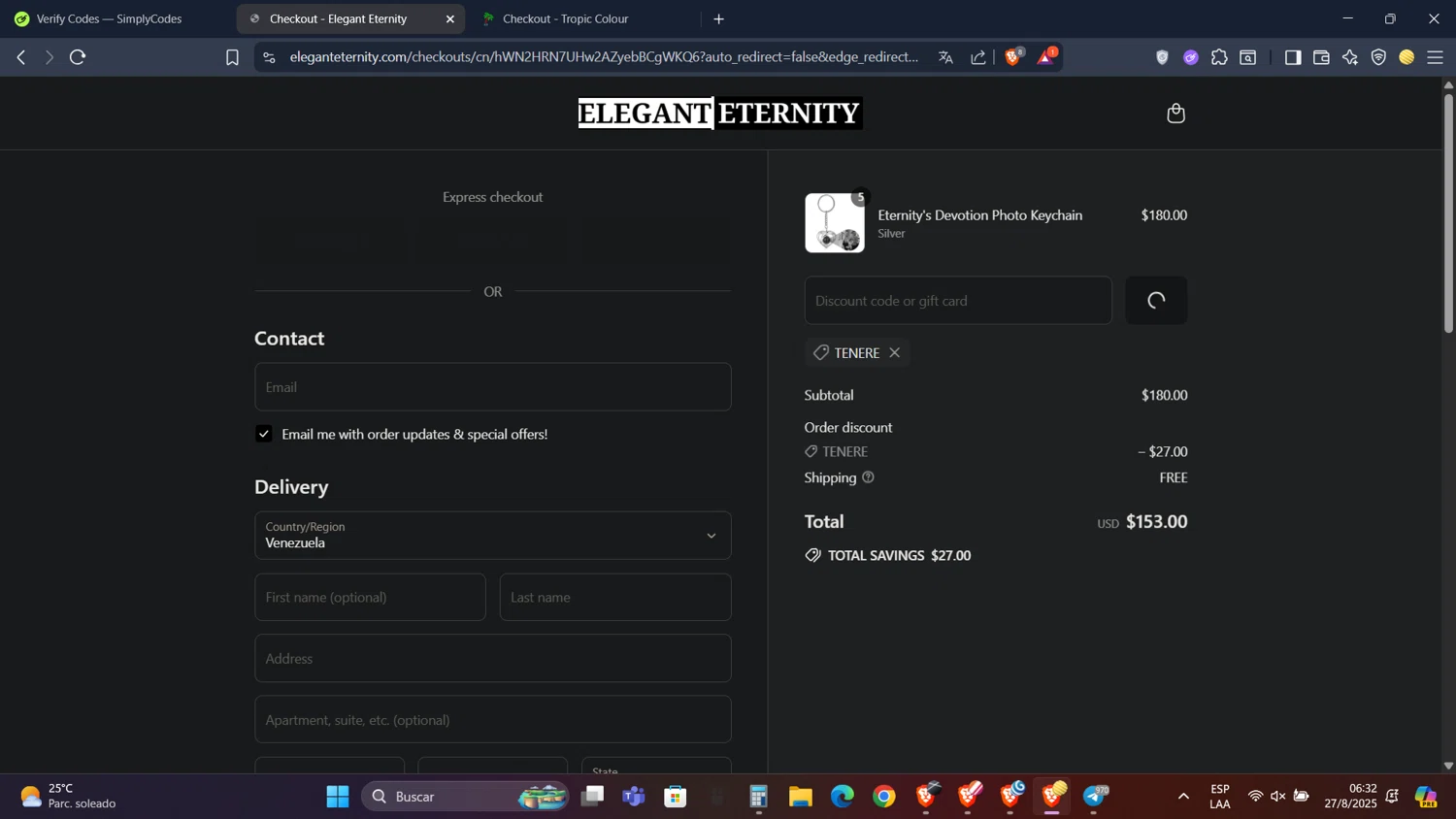The height and width of the screenshot is (819, 1456).
Task: Click the TOTAL SAVINGS $27.00 text
Action: coord(899,556)
